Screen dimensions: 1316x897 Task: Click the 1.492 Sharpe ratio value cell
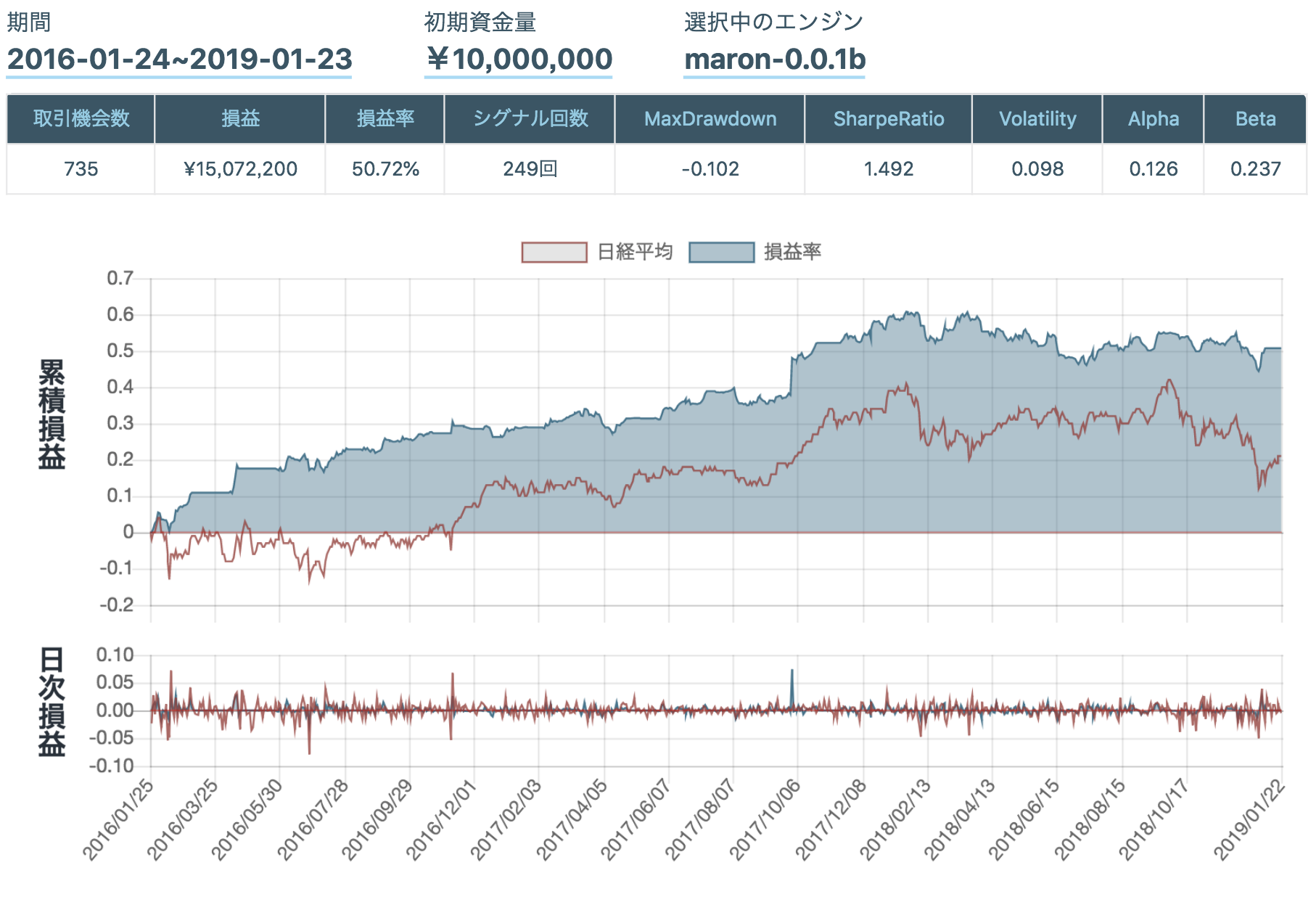tap(888, 169)
